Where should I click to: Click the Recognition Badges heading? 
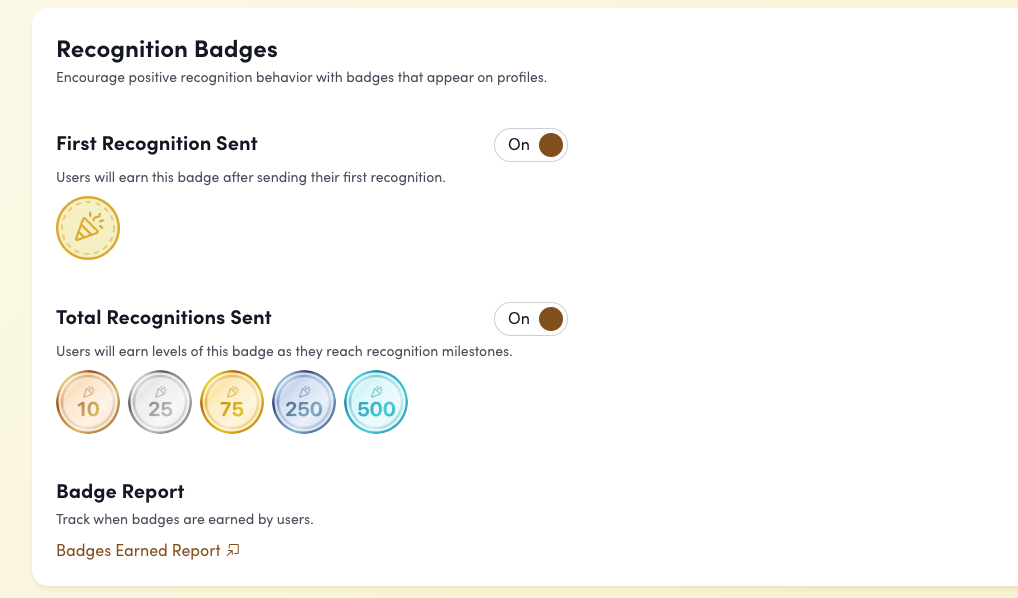pos(166,48)
